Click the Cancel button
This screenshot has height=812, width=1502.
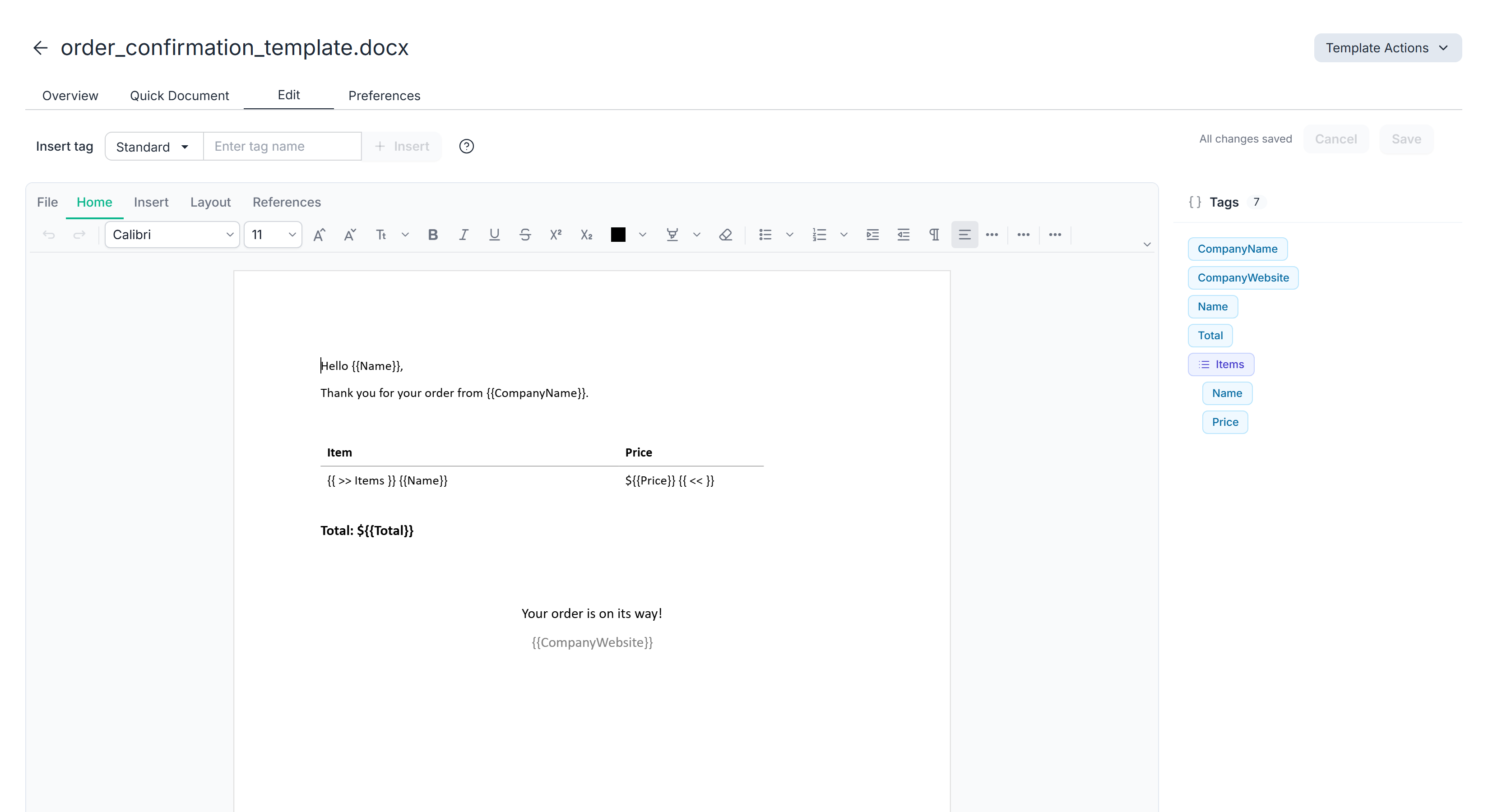1336,139
